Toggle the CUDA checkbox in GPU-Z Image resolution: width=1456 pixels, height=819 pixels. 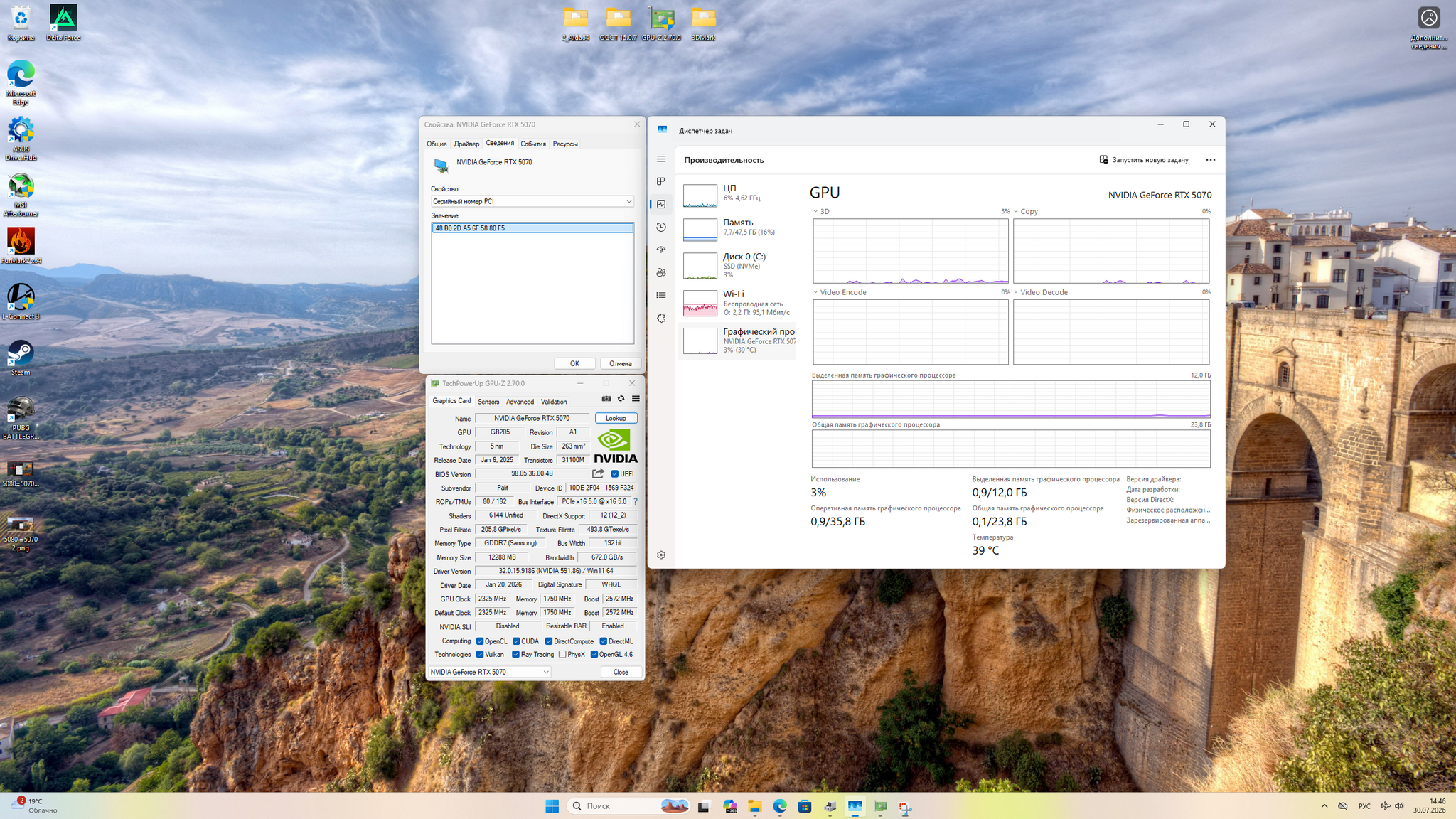pos(516,641)
